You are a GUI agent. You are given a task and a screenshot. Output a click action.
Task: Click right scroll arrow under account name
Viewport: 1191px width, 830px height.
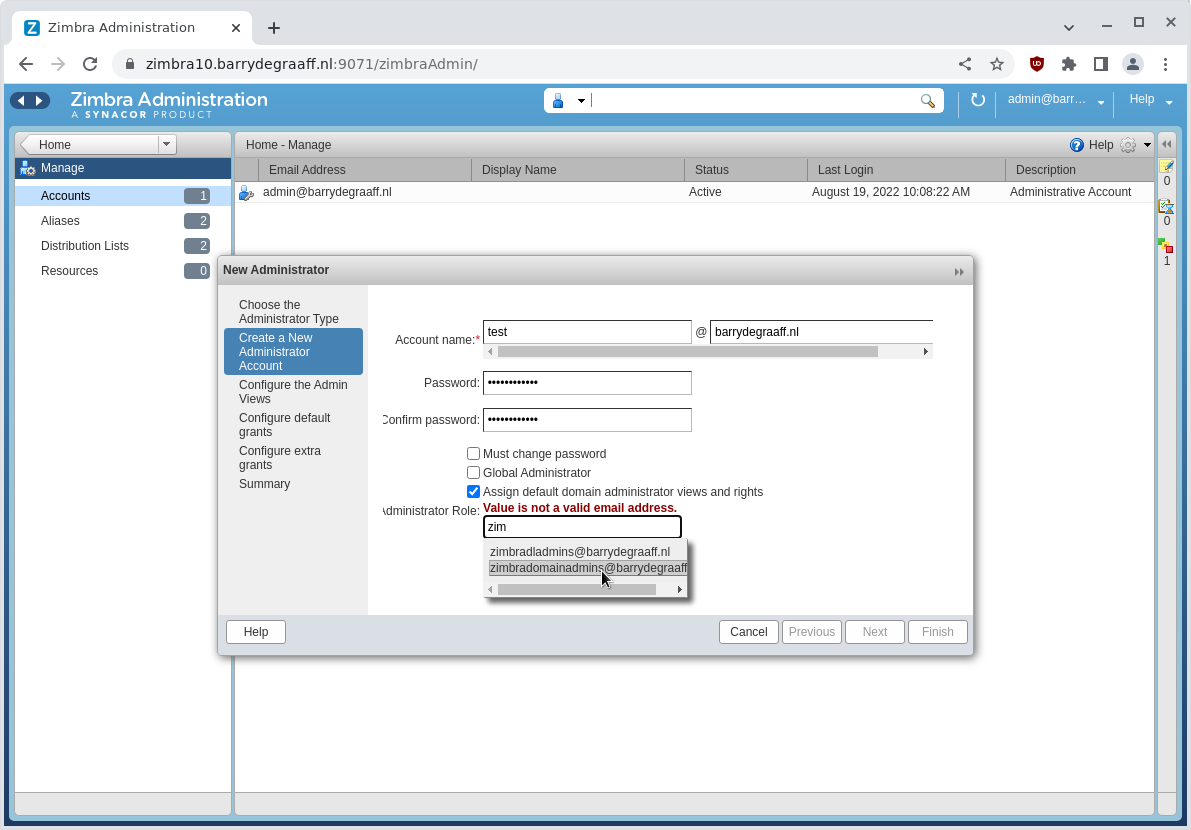click(x=926, y=352)
